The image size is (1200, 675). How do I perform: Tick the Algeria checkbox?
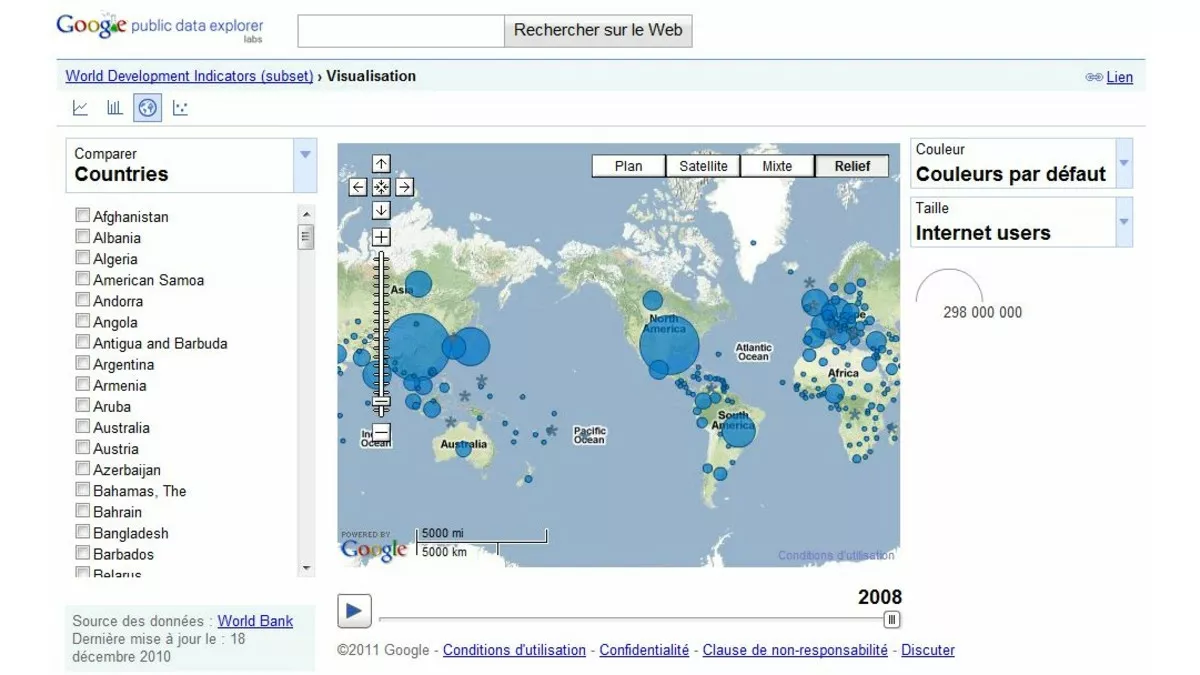[83, 257]
